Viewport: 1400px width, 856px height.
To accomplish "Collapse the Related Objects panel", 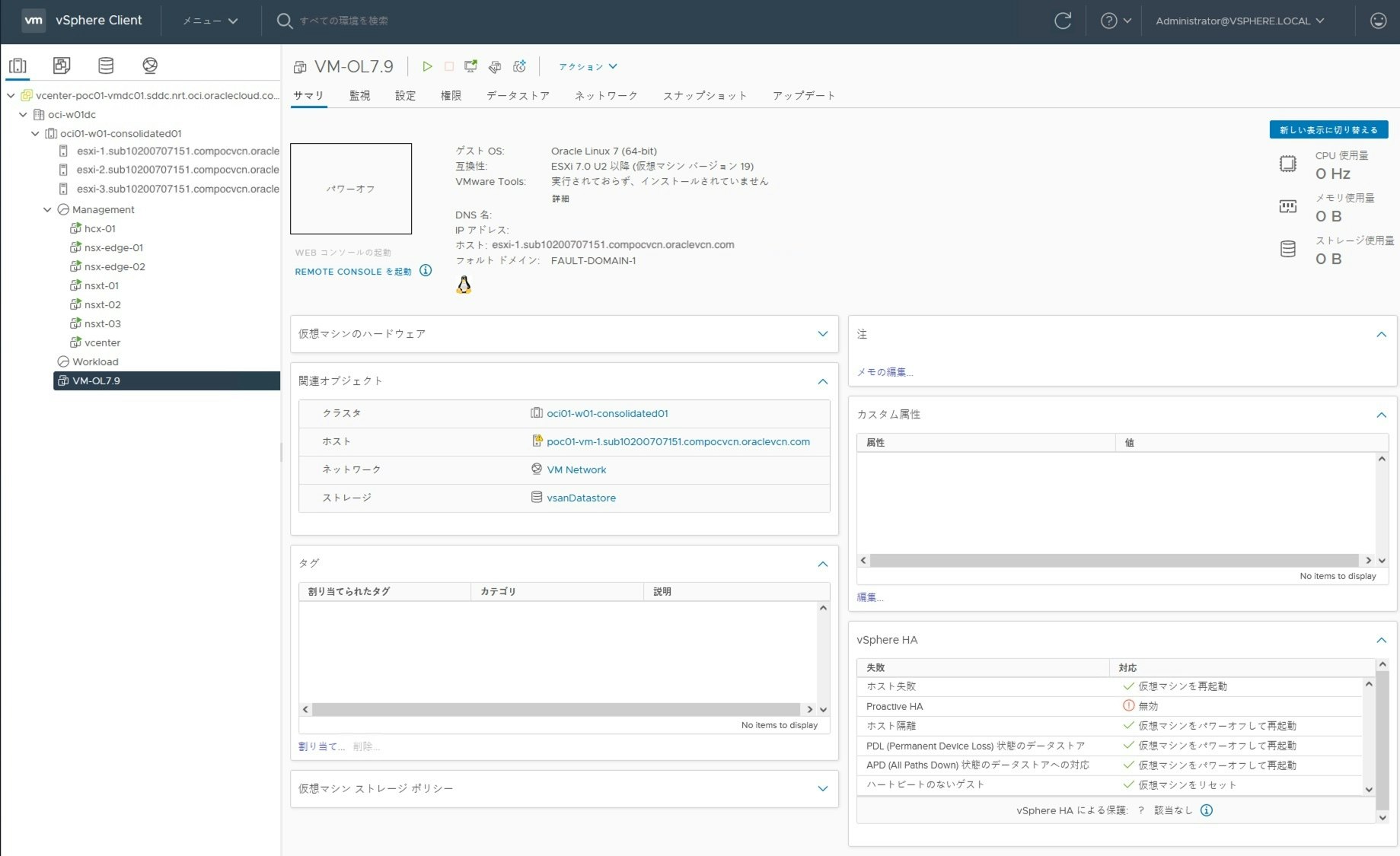I will [x=823, y=381].
